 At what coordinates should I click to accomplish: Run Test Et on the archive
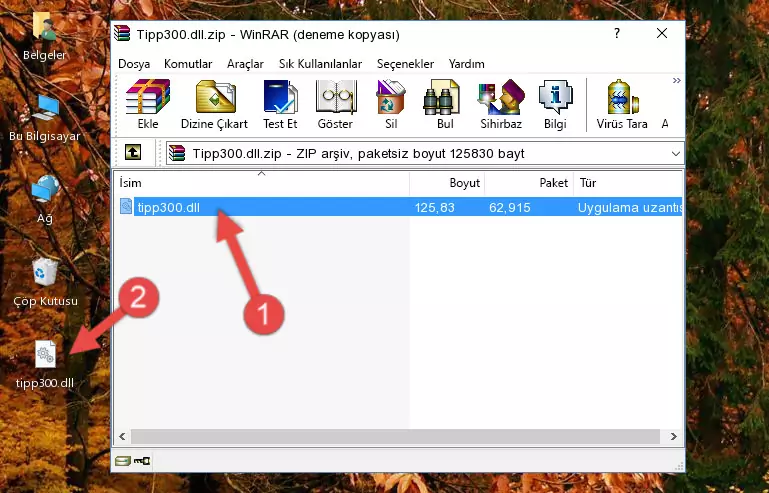pyautogui.click(x=280, y=104)
